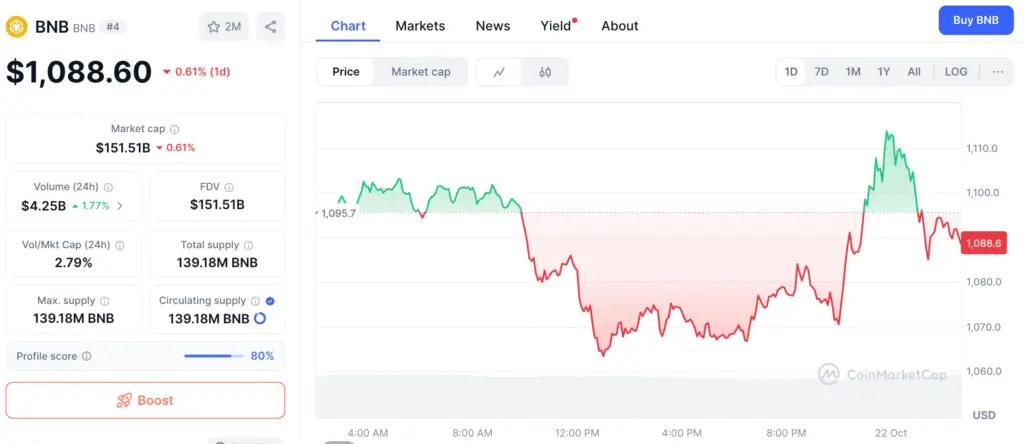Image resolution: width=1024 pixels, height=444 pixels.
Task: Add BNB to watchlist via star button
Action: [x=224, y=26]
